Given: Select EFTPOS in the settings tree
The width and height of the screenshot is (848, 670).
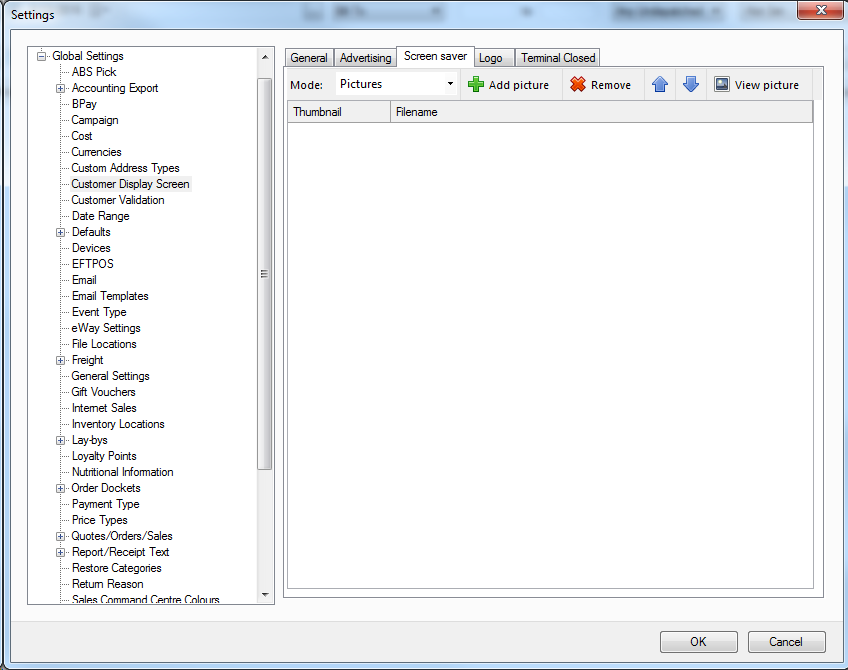Looking at the screenshot, I should (93, 264).
